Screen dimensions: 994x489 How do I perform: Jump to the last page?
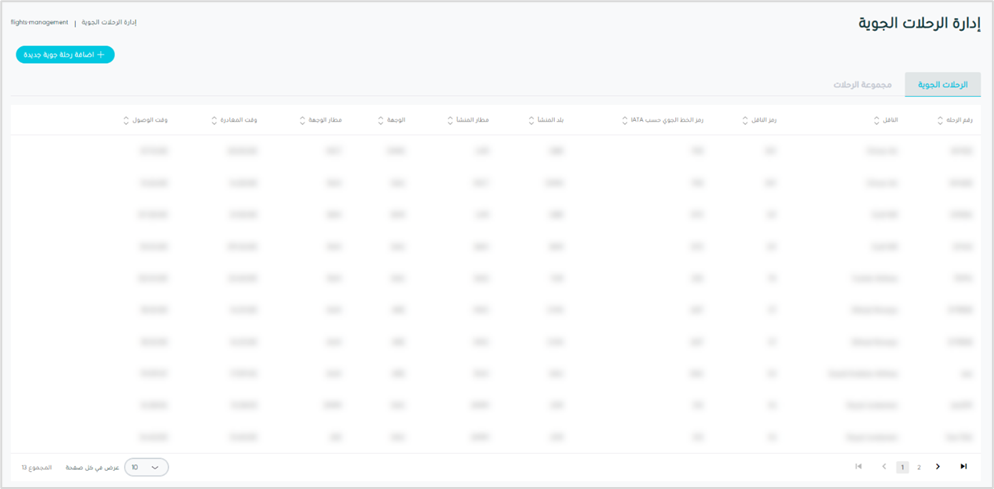point(964,467)
